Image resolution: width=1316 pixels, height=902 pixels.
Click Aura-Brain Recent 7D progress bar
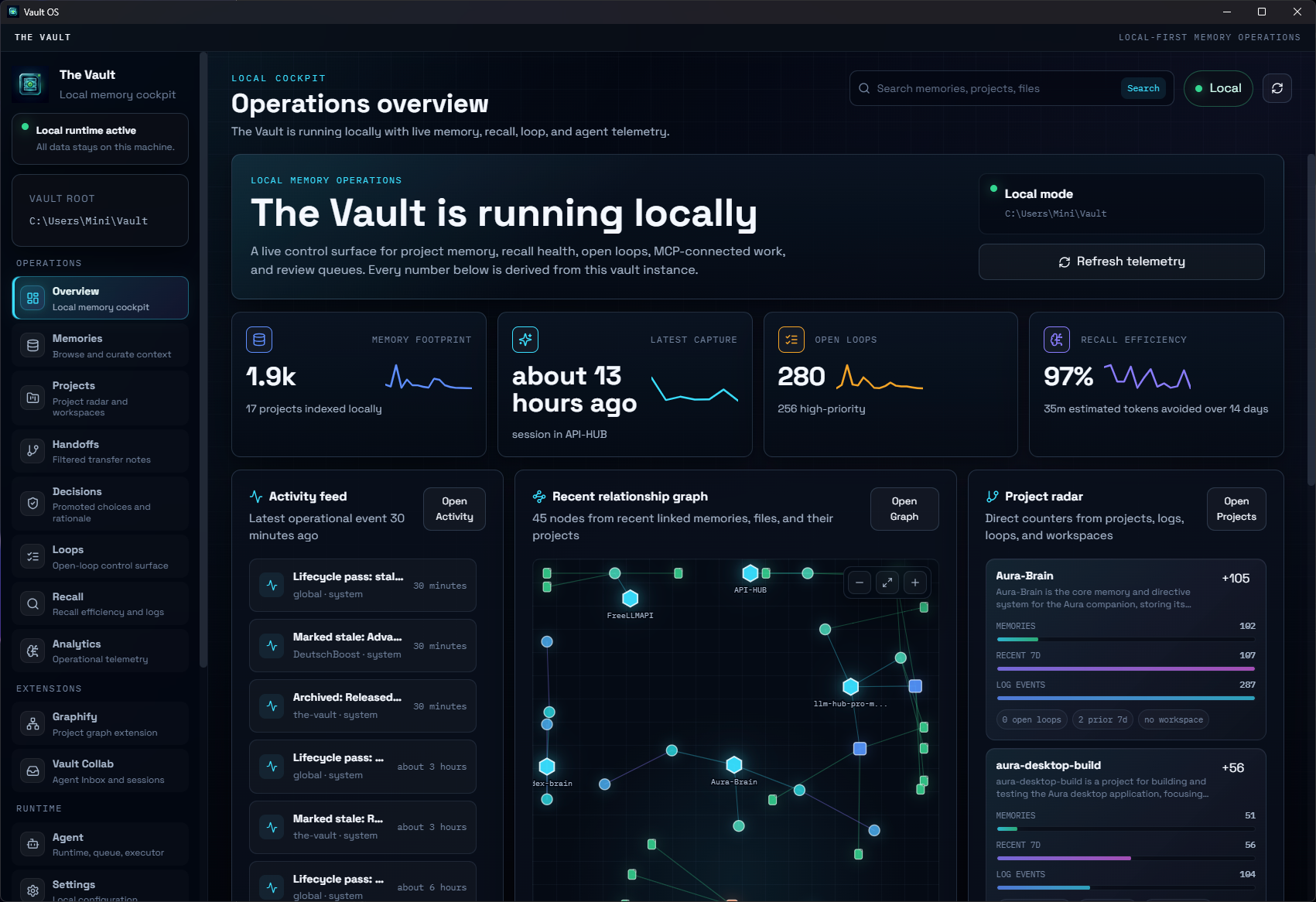1126,668
